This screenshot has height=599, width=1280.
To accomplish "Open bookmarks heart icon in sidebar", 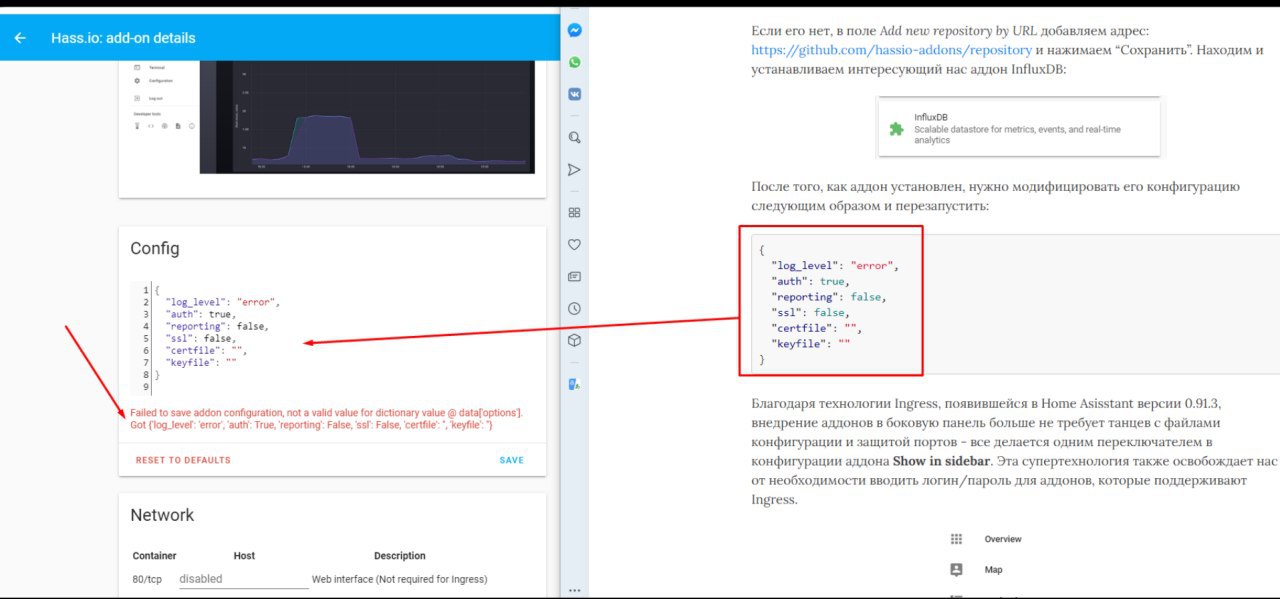I will [x=574, y=244].
